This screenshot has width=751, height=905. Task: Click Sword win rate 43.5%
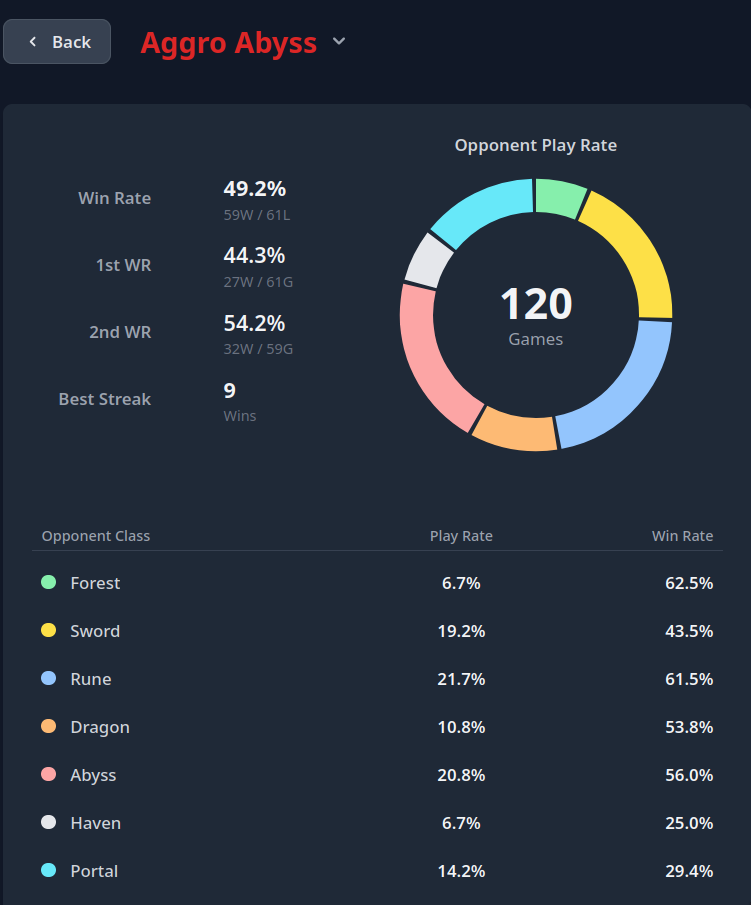[x=689, y=631]
